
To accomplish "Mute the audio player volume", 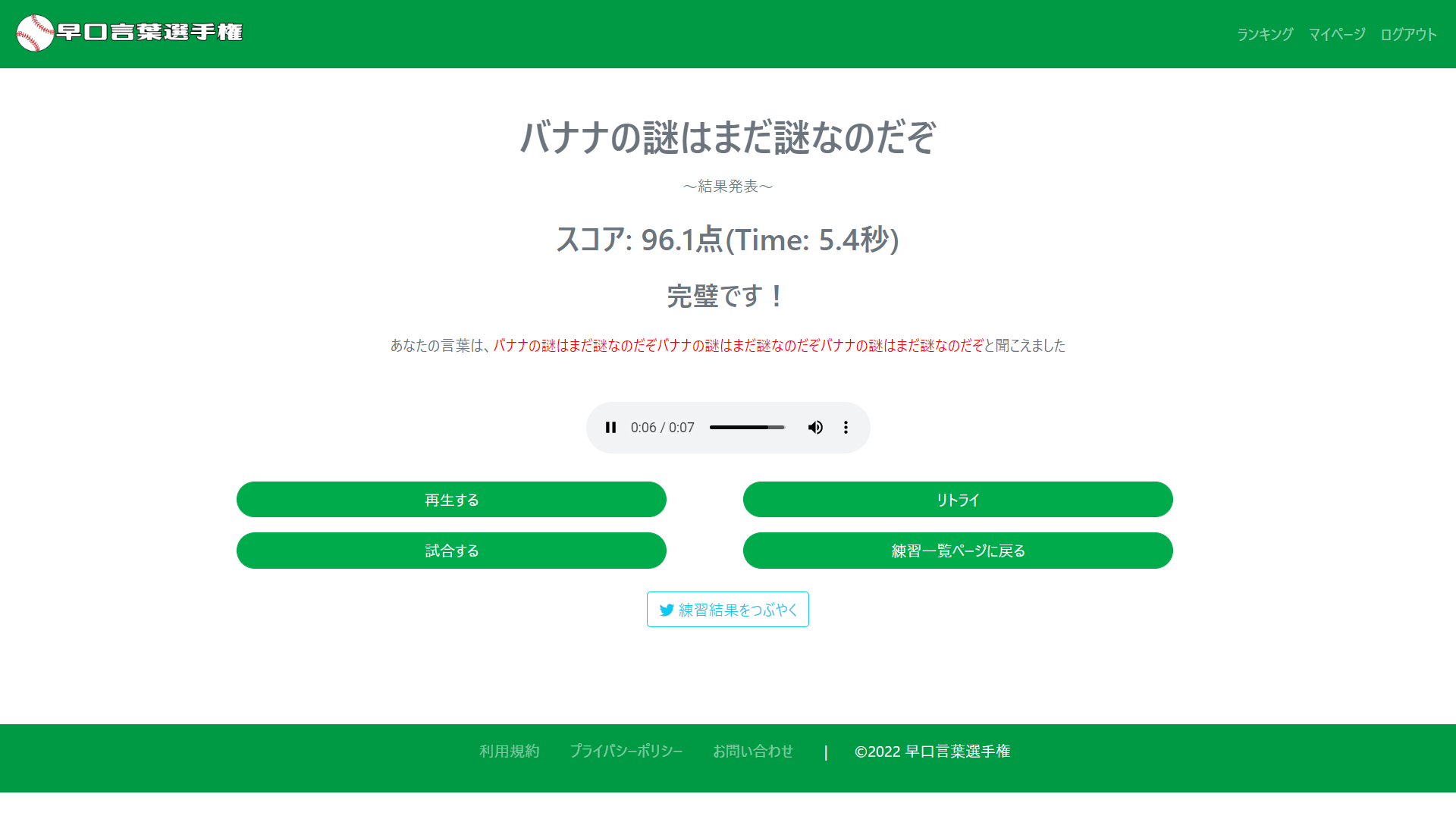I will (815, 428).
